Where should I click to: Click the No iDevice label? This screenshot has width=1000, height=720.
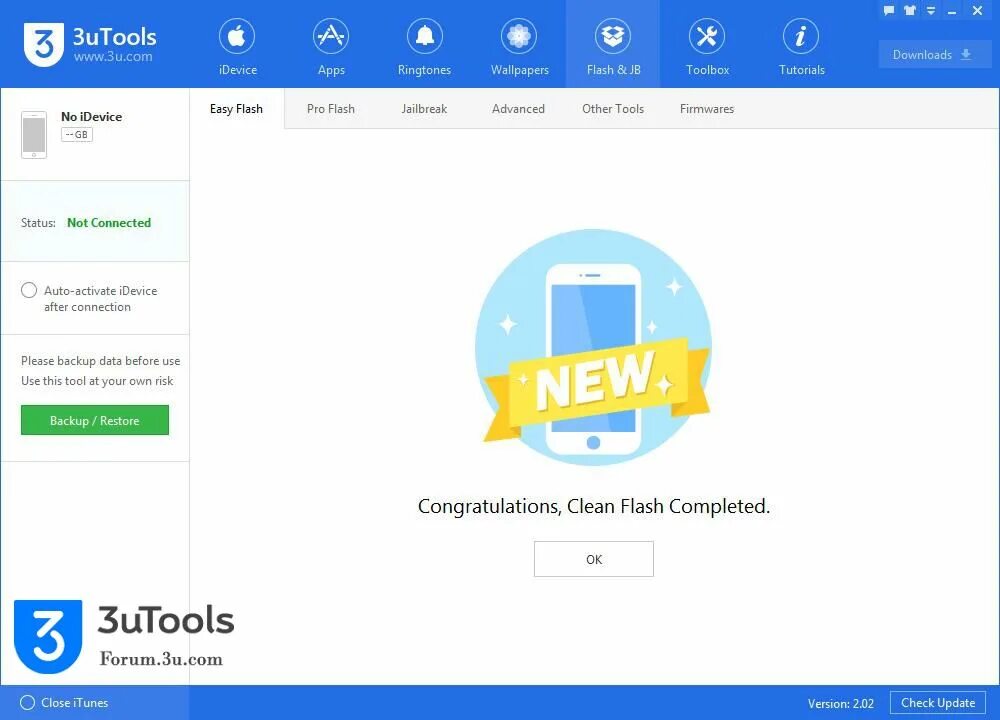tap(91, 117)
